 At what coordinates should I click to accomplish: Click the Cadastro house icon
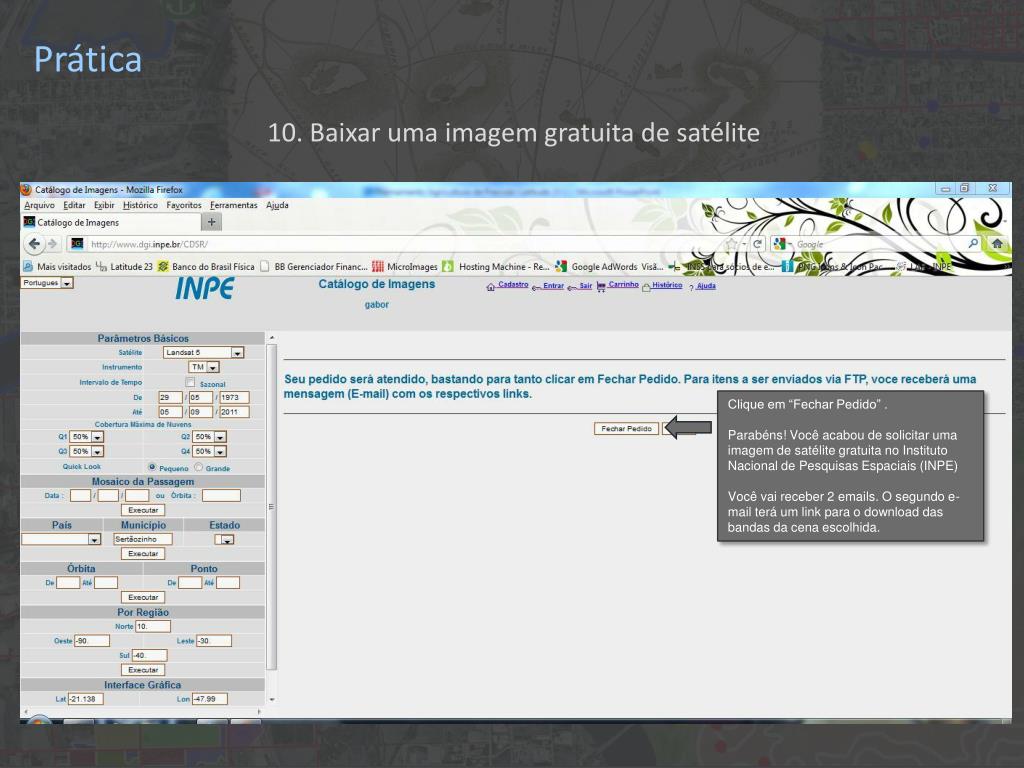point(490,287)
